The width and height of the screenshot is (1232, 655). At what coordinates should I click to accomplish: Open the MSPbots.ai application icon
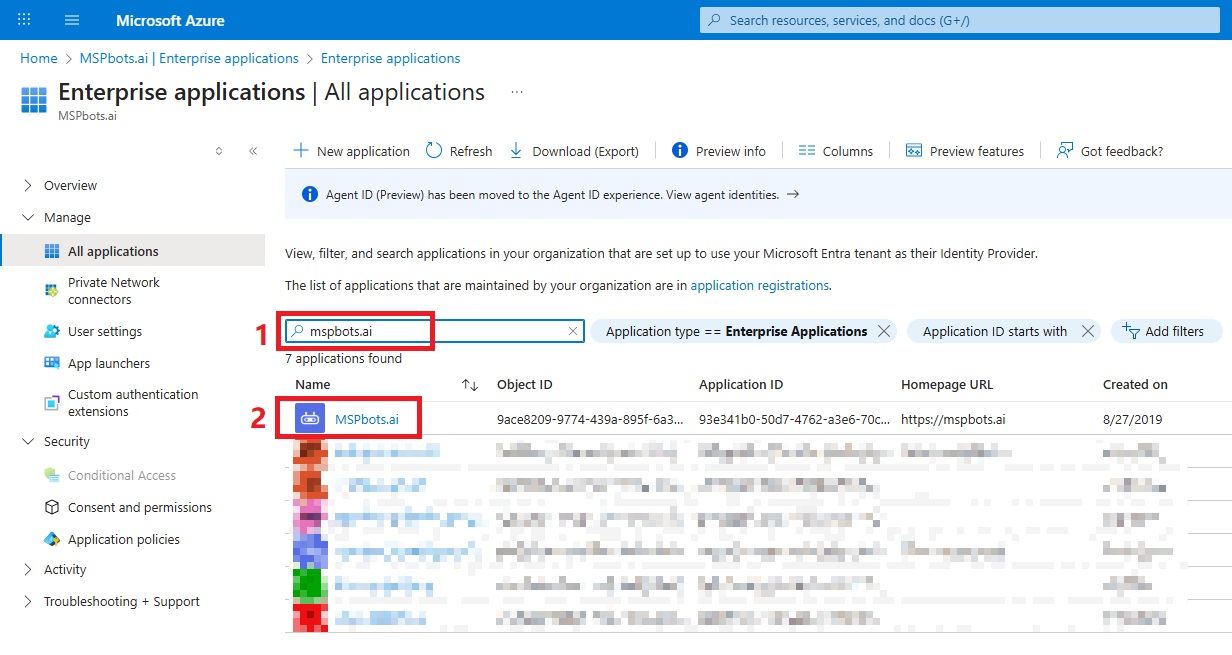(x=310, y=419)
